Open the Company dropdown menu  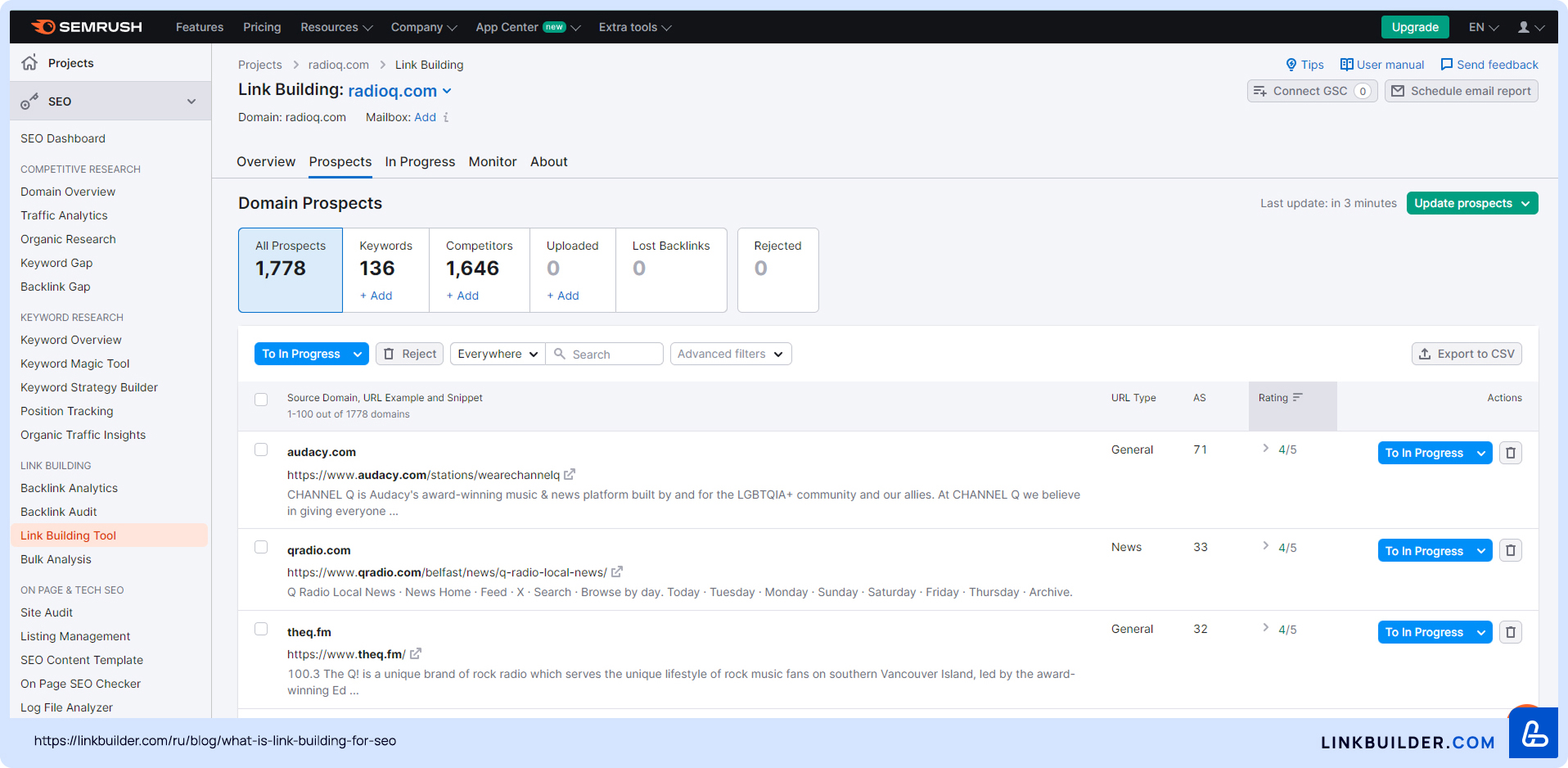coord(424,27)
